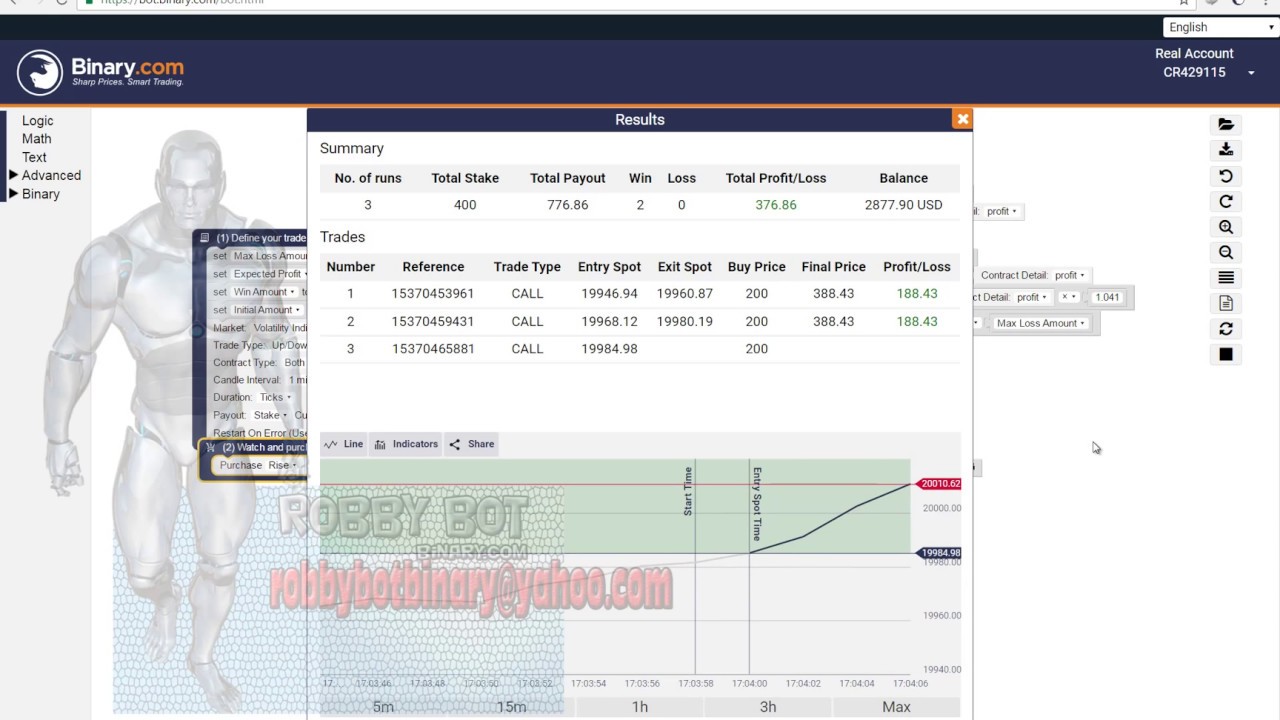Open the Duration Ticks dropdown
Image resolution: width=1280 pixels, height=720 pixels.
274,397
